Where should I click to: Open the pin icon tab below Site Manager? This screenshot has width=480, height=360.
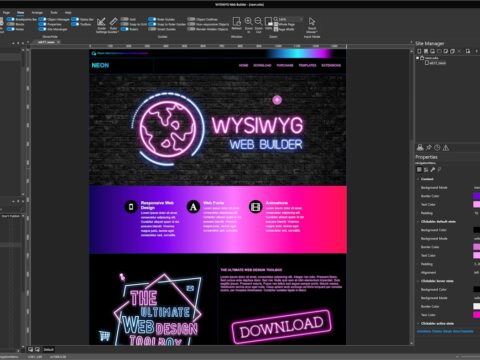pos(429,148)
